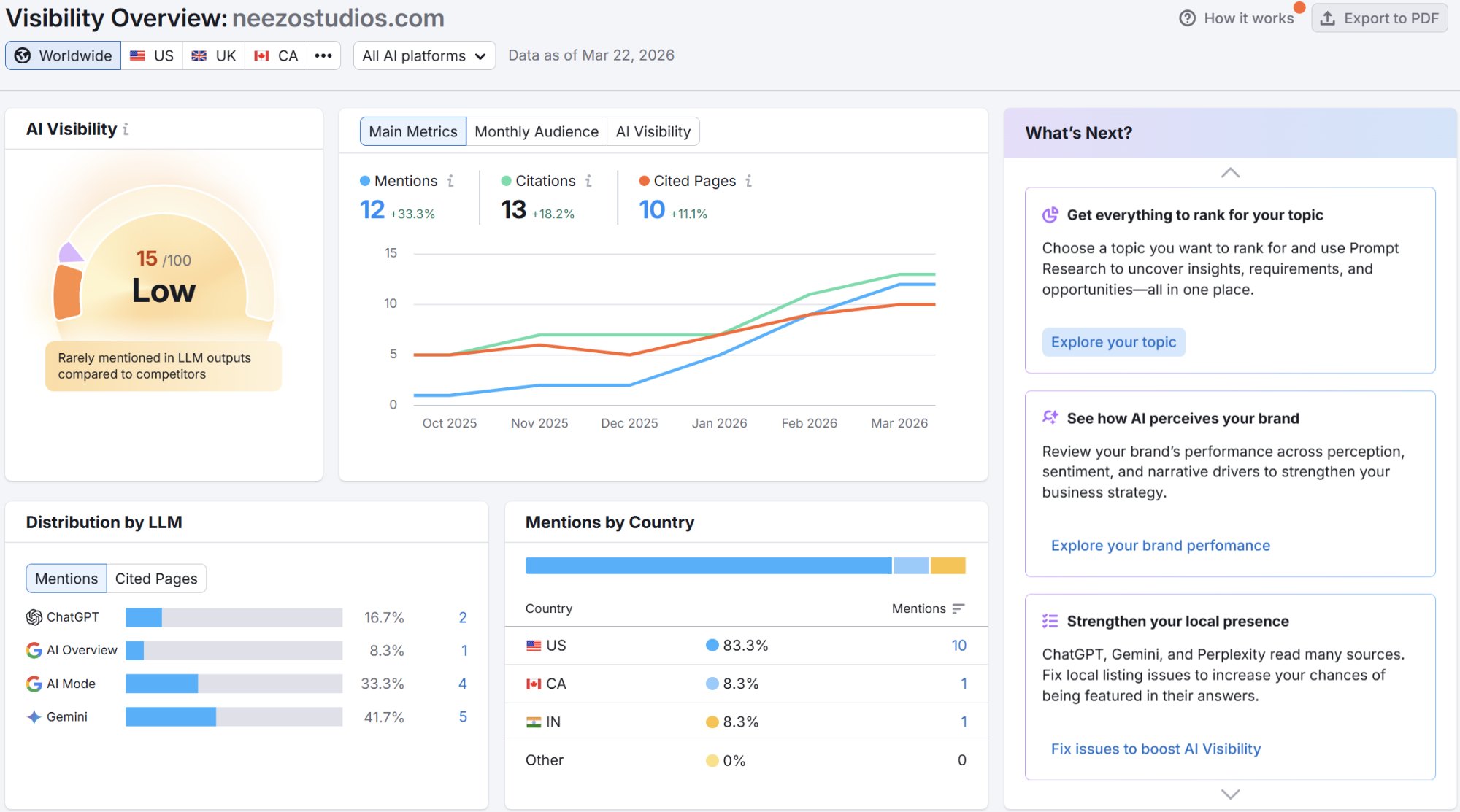Toggle the Citations series in chart legend
1460x812 pixels.
pos(538,181)
